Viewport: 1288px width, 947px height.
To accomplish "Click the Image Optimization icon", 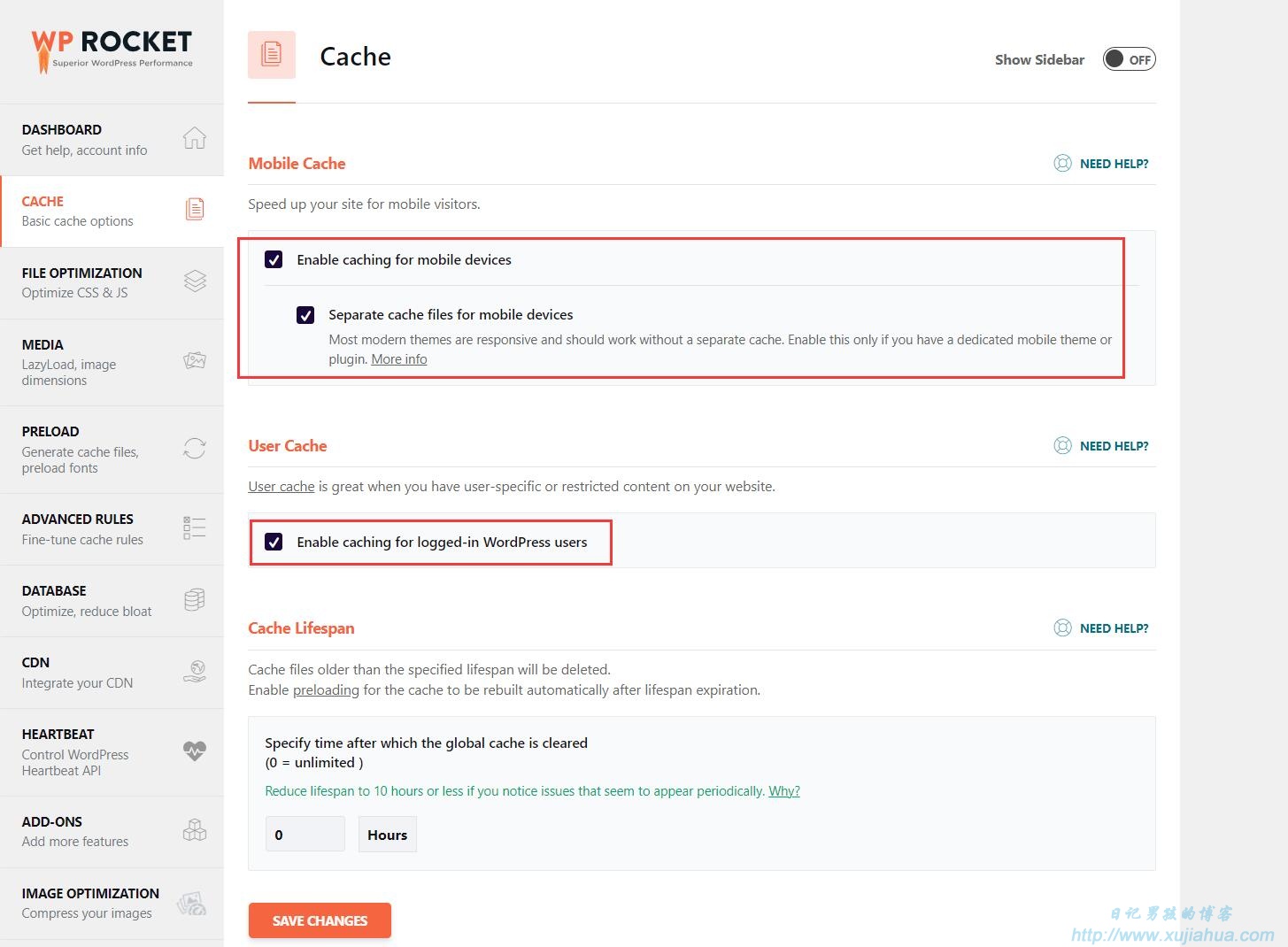I will (x=192, y=902).
